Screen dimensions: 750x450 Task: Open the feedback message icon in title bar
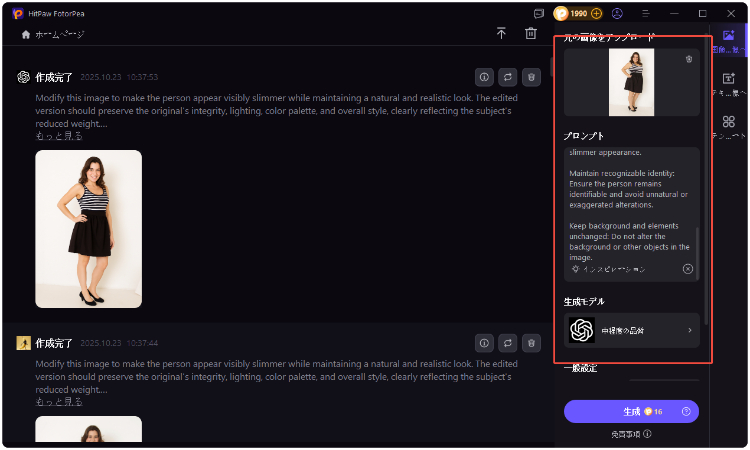(539, 14)
